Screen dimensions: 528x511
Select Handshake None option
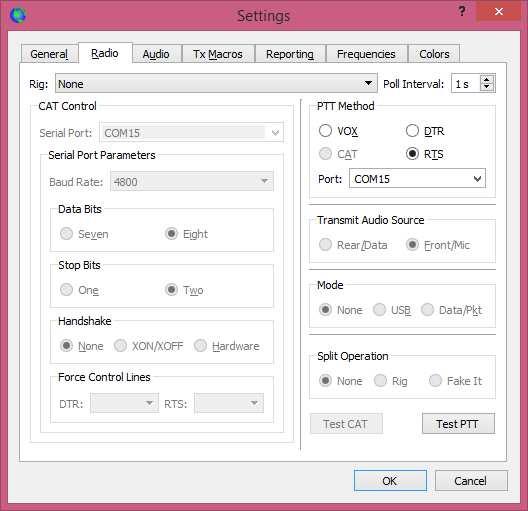pyautogui.click(x=81, y=346)
